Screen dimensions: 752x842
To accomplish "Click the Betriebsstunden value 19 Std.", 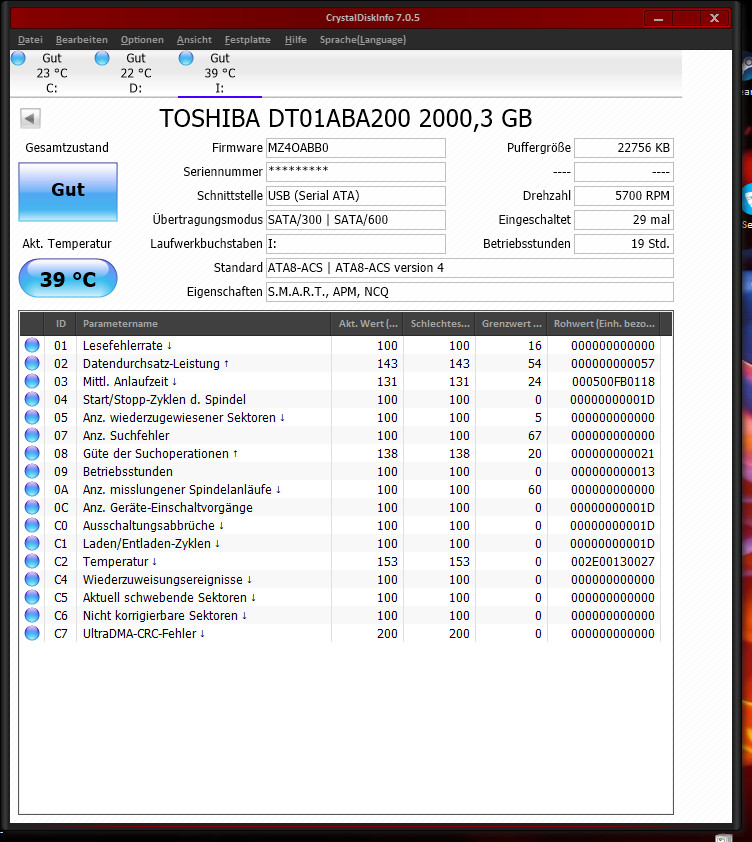I will [x=624, y=244].
